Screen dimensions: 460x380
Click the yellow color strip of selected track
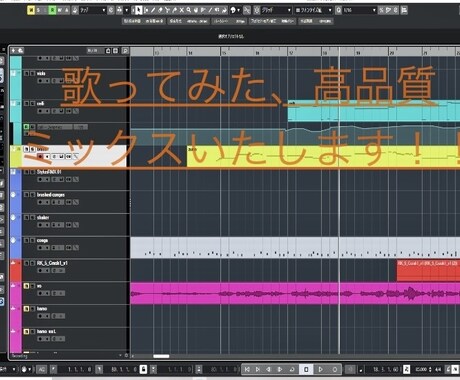(16, 156)
